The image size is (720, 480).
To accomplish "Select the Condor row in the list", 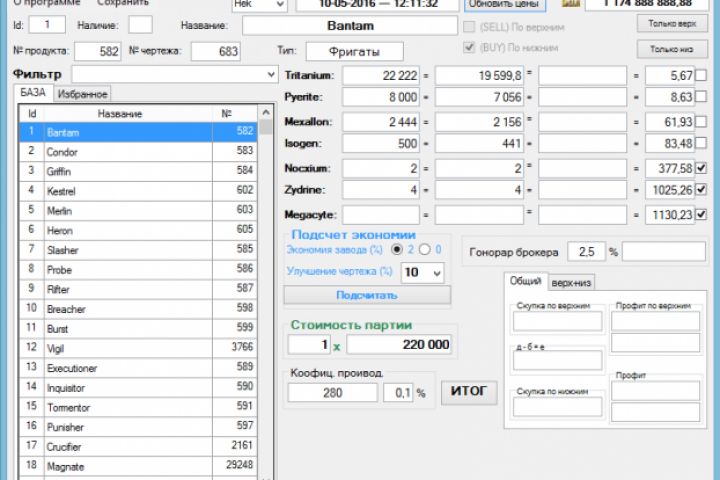I will [138, 151].
